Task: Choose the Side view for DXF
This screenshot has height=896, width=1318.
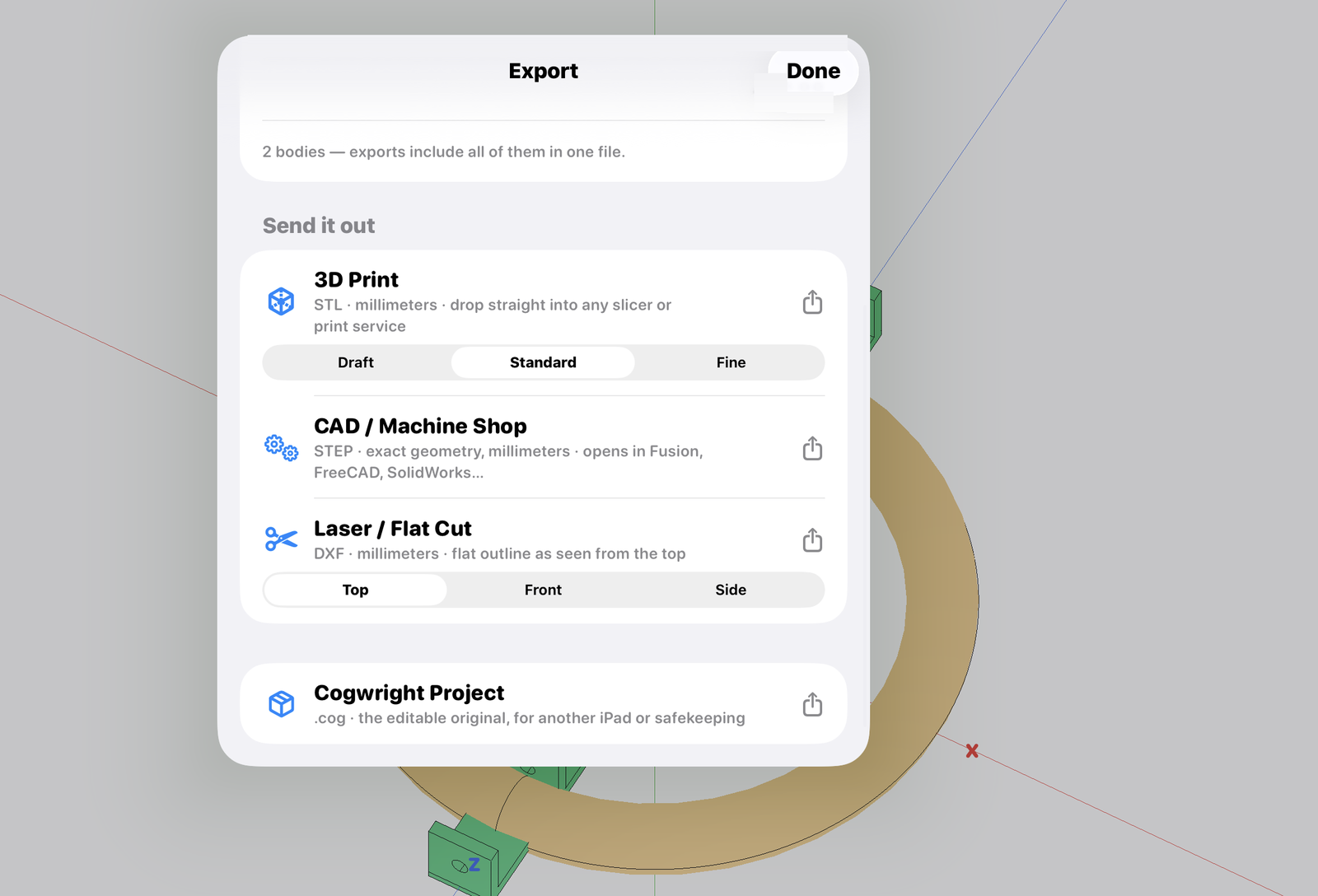Action: (x=731, y=590)
